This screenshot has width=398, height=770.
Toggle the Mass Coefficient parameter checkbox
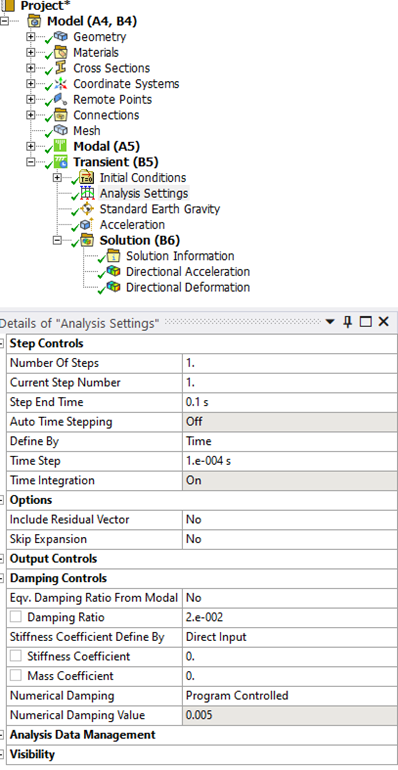click(x=16, y=676)
